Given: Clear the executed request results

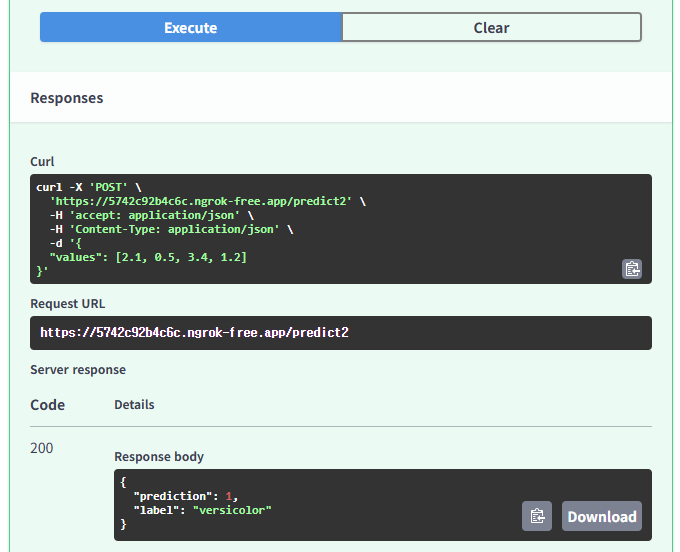Looking at the screenshot, I should pyautogui.click(x=491, y=28).
